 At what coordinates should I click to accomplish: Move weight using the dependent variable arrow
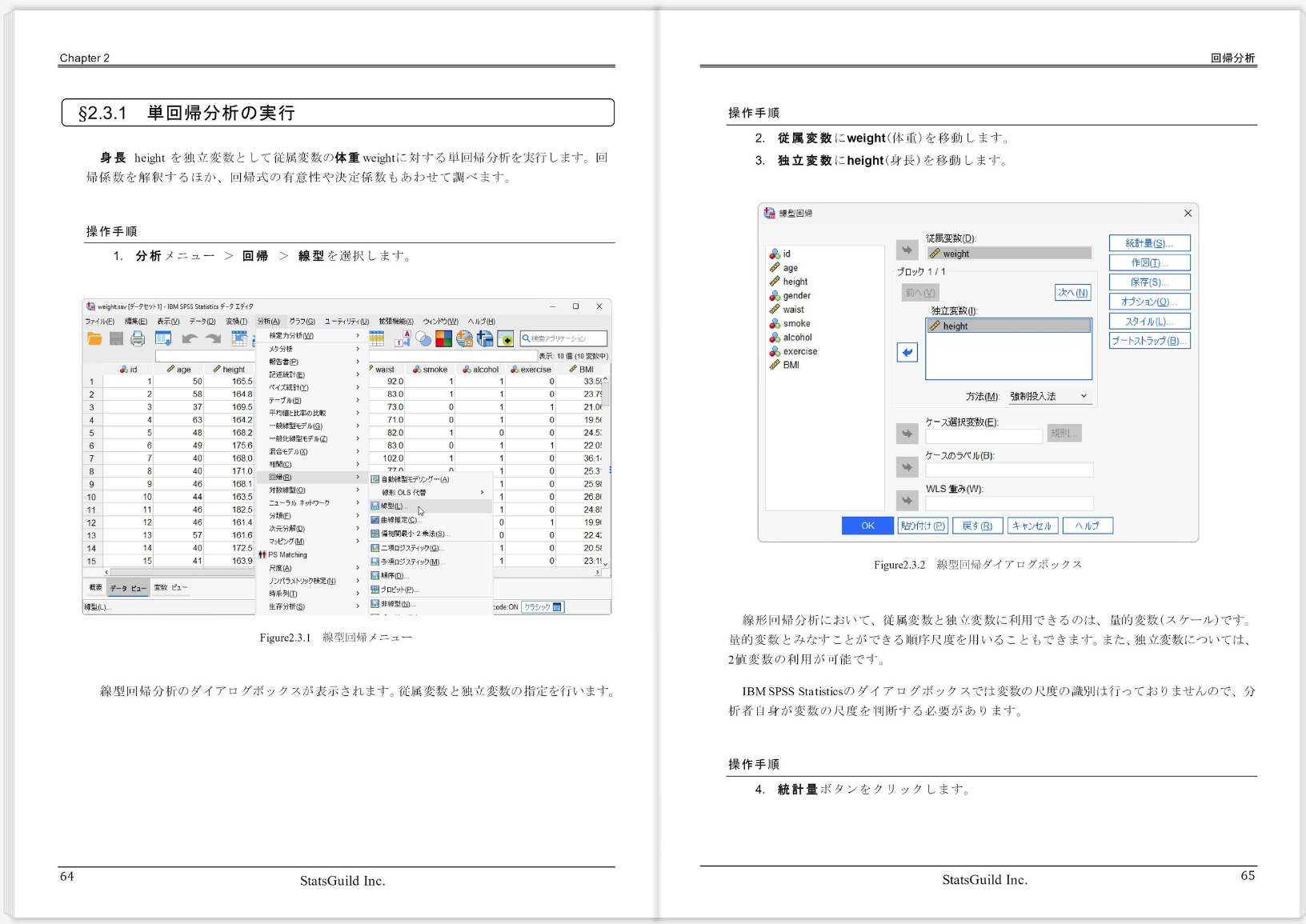(907, 250)
